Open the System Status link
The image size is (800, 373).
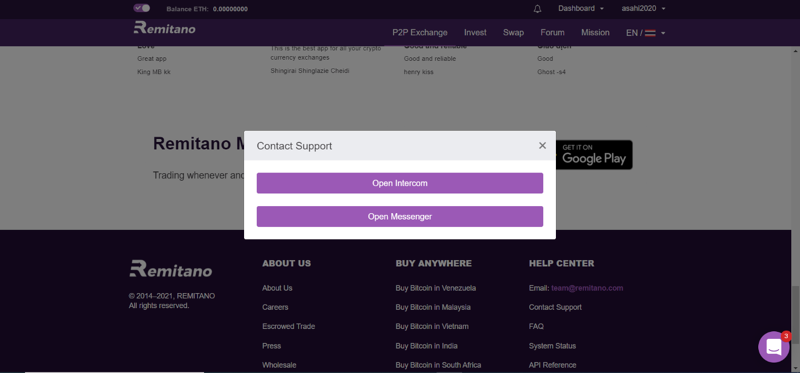click(x=552, y=346)
